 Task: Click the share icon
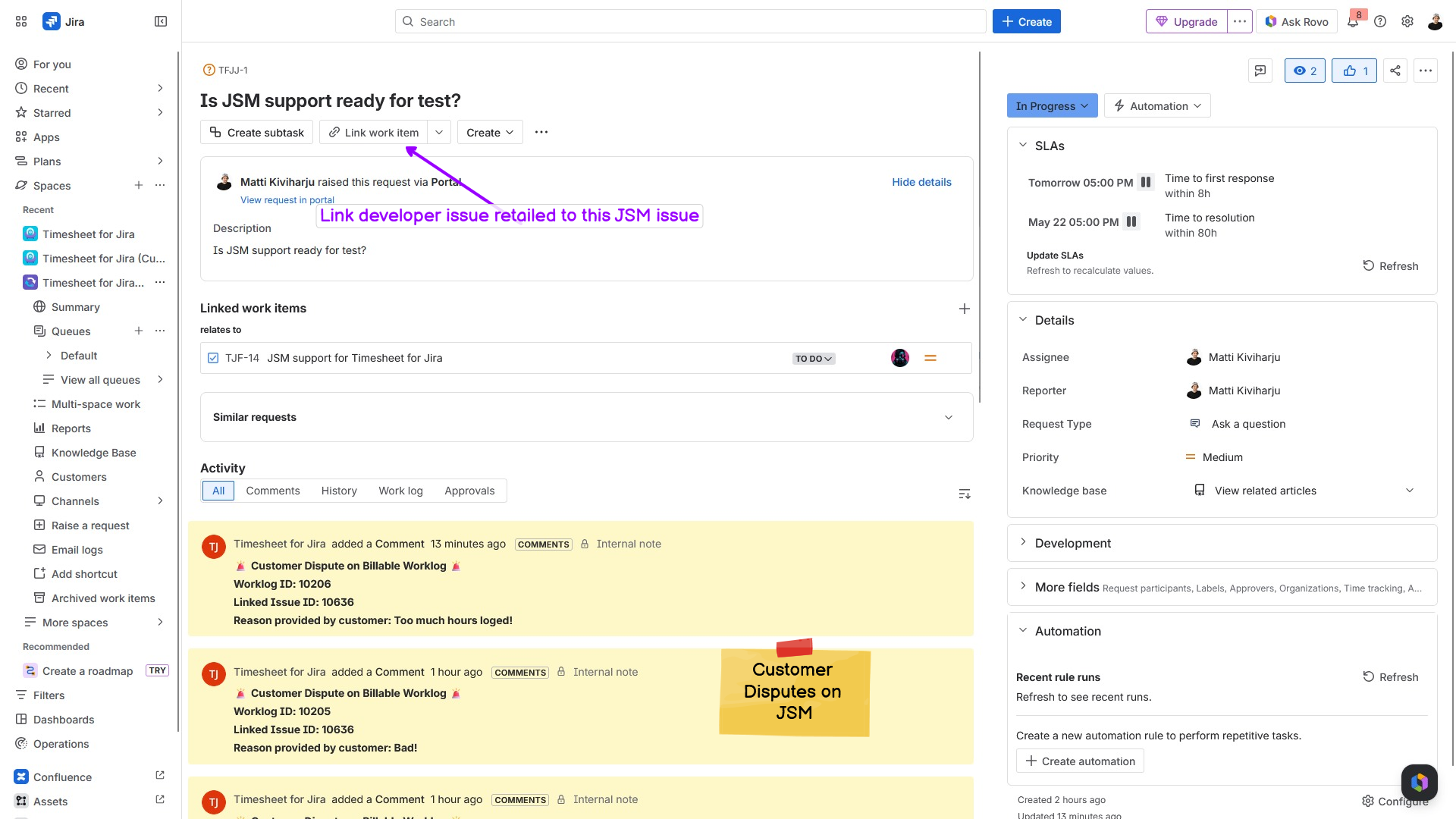[1395, 71]
